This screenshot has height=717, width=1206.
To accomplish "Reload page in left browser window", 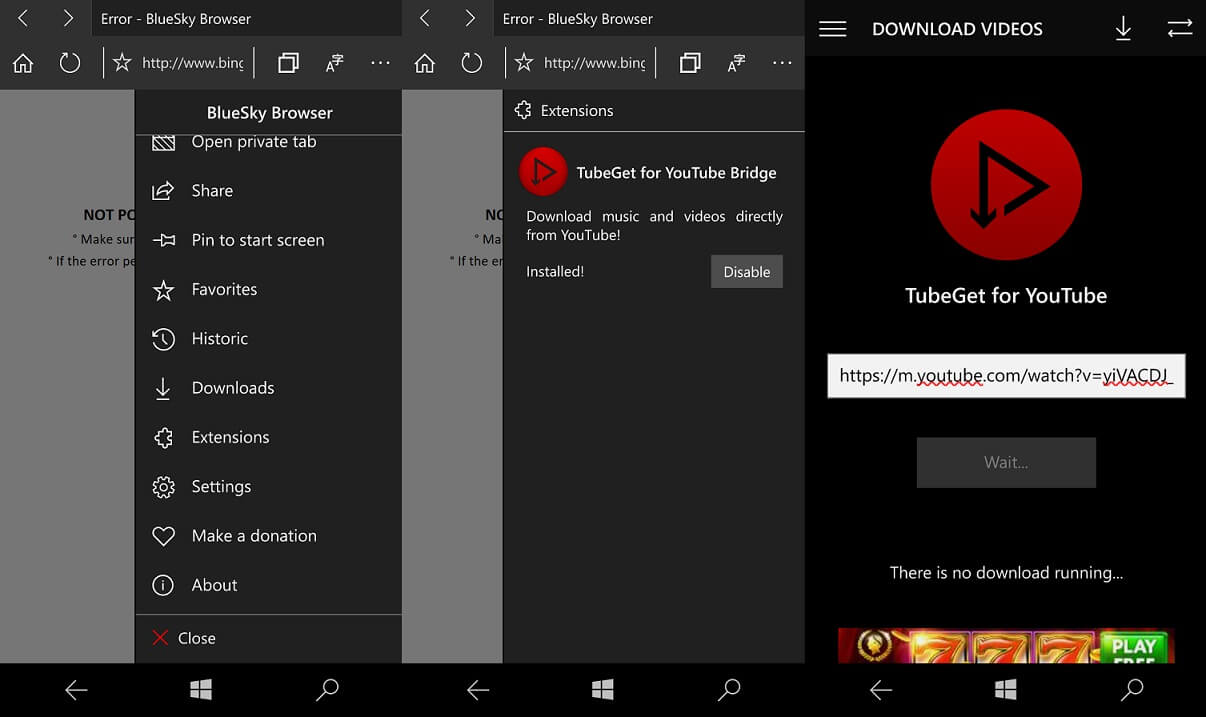I will [70, 63].
